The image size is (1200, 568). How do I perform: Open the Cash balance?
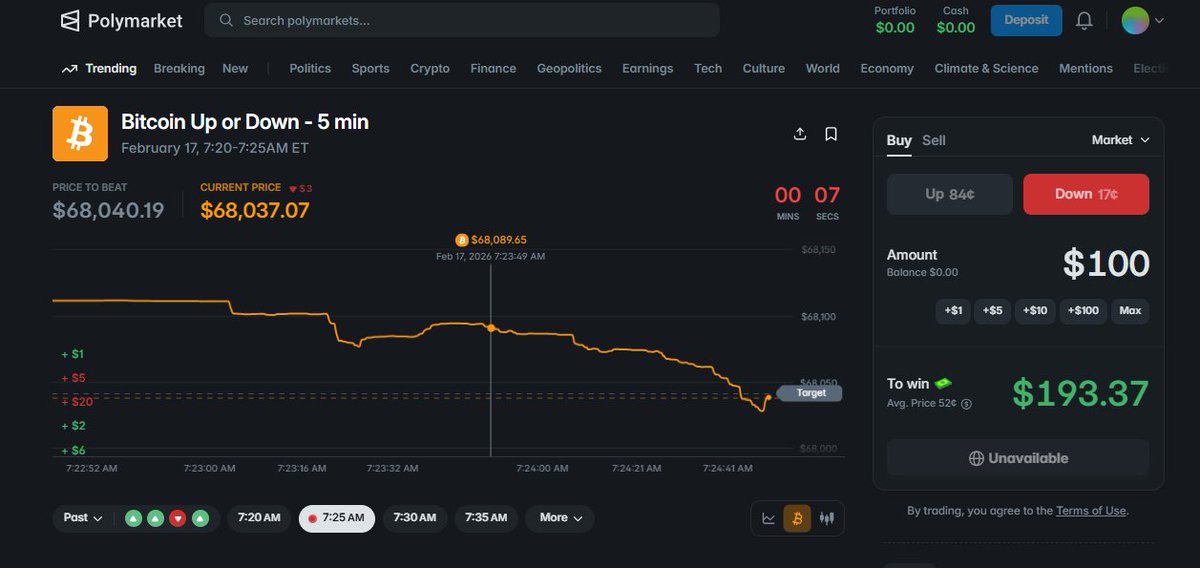[x=956, y=20]
